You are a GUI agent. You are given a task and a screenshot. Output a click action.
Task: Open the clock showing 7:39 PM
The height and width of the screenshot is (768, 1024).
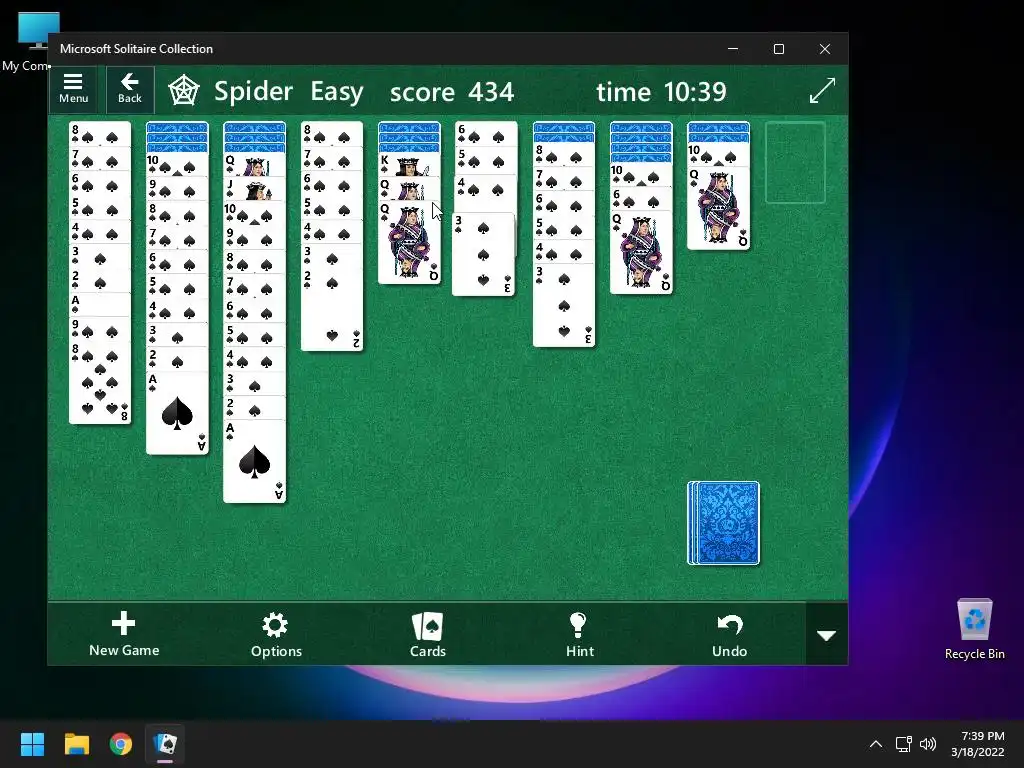click(x=978, y=744)
